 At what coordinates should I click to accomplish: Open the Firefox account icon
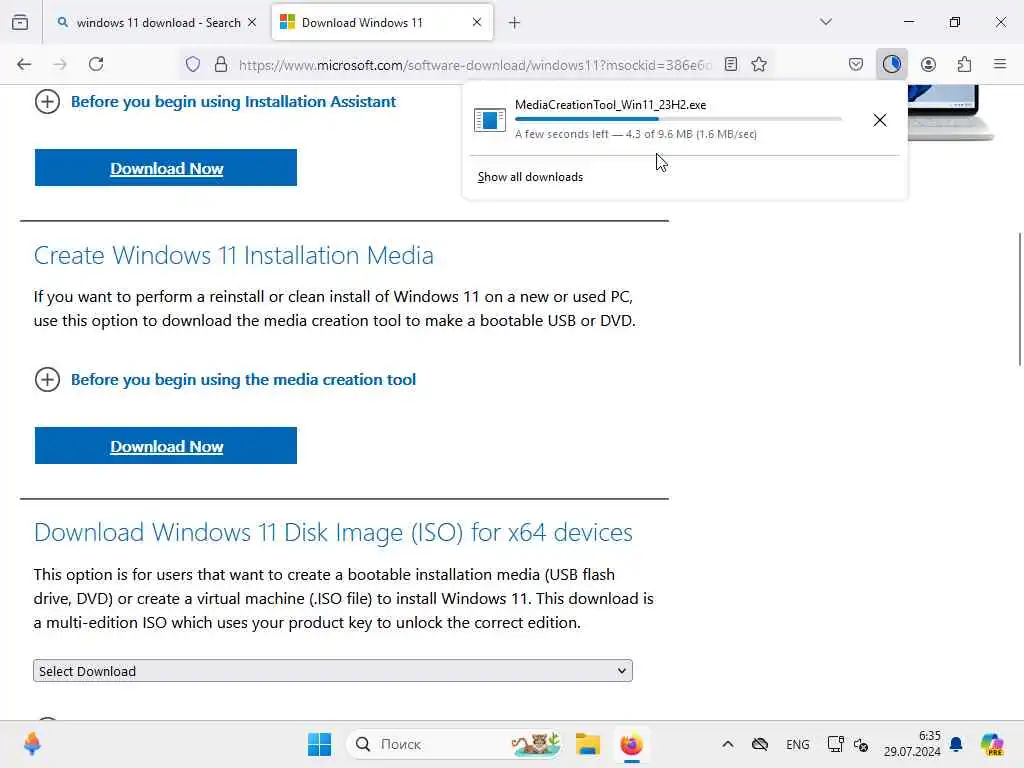pos(928,64)
